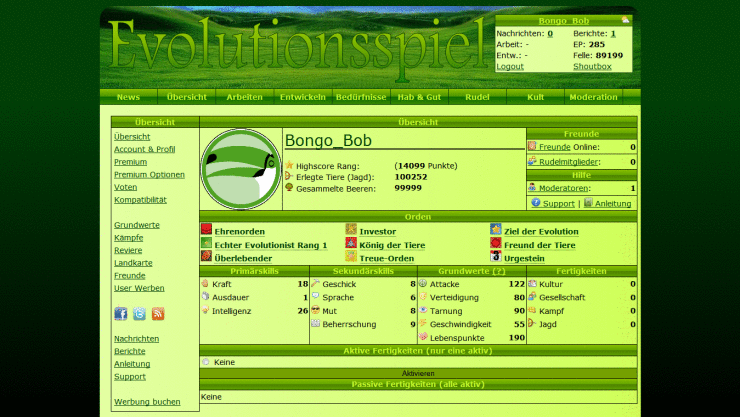Click the Ehrenorden medal icon
The height and width of the screenshot is (417, 740).
pyautogui.click(x=206, y=230)
